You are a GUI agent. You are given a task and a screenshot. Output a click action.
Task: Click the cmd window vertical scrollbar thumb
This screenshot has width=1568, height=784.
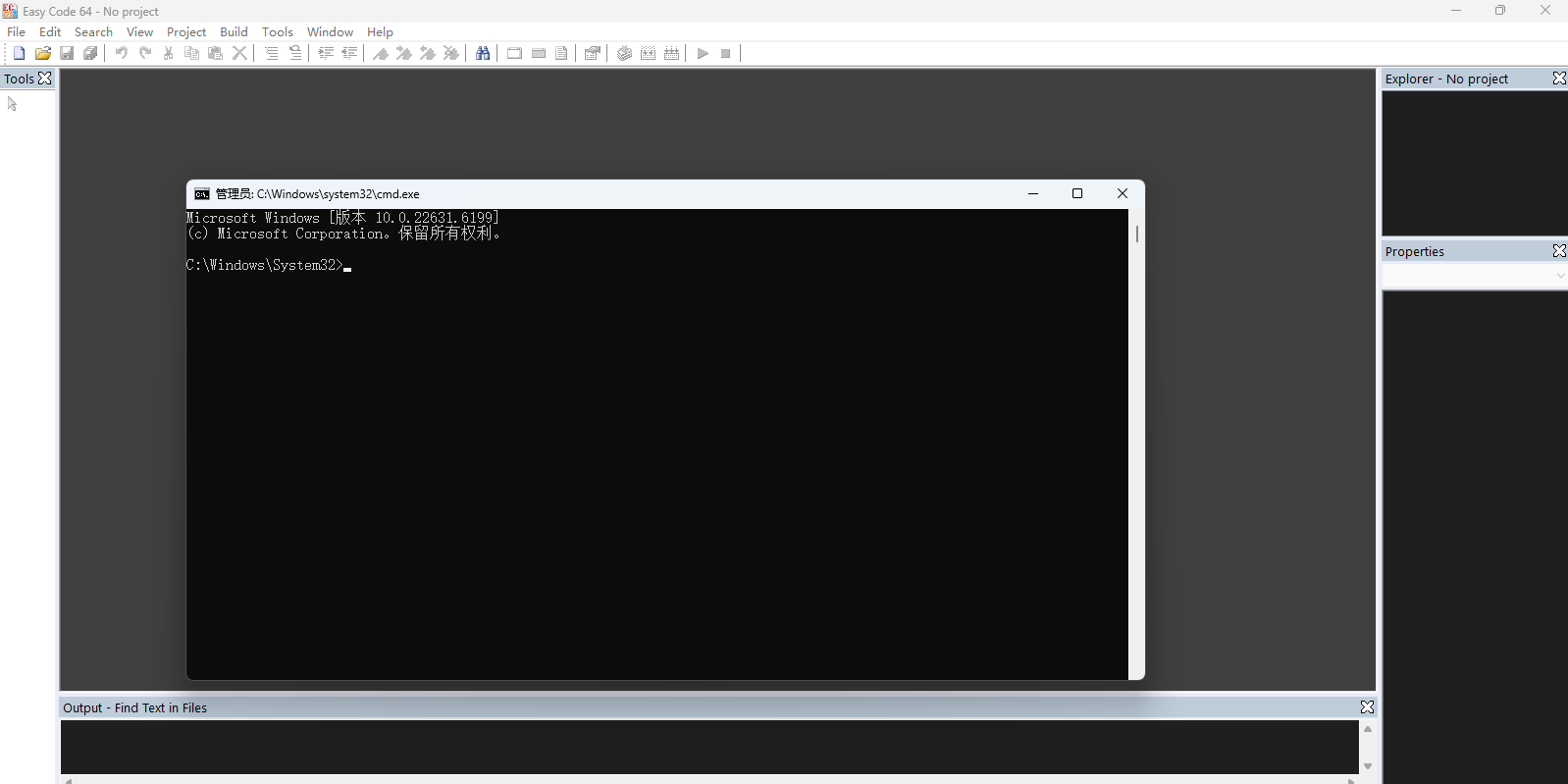coord(1137,234)
